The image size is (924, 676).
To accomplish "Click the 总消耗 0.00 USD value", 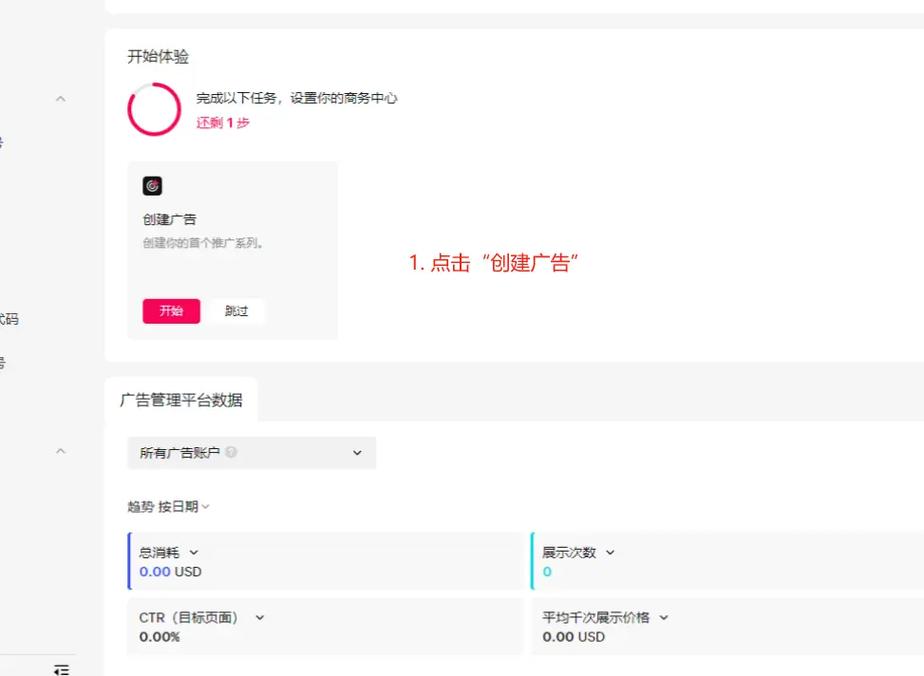I will tap(170, 572).
